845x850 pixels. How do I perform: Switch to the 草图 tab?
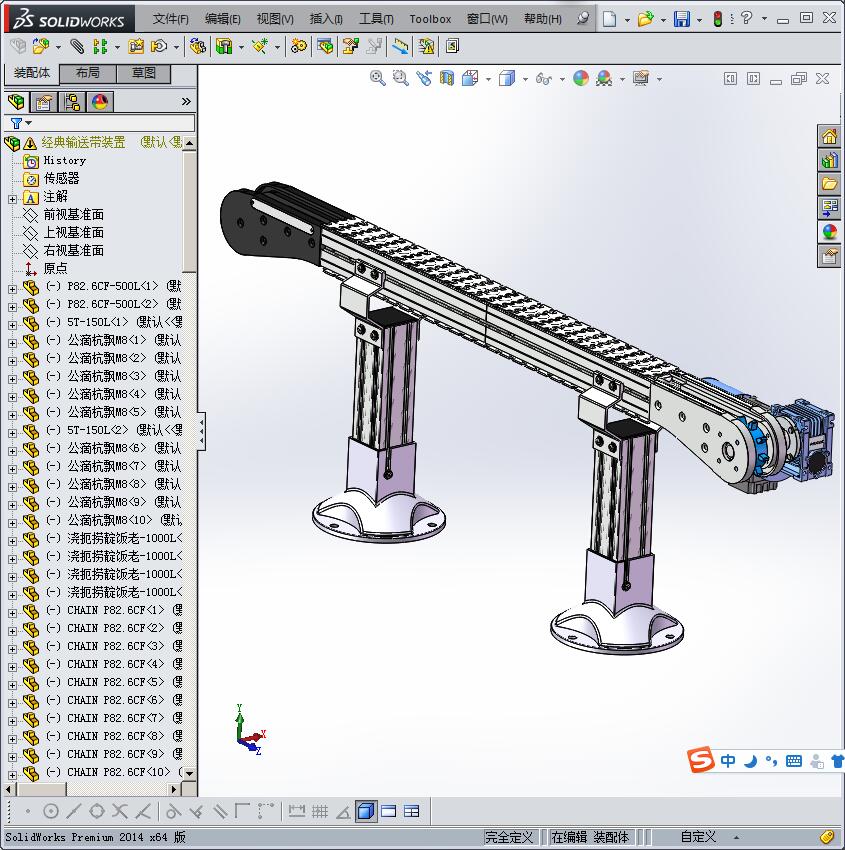click(144, 73)
